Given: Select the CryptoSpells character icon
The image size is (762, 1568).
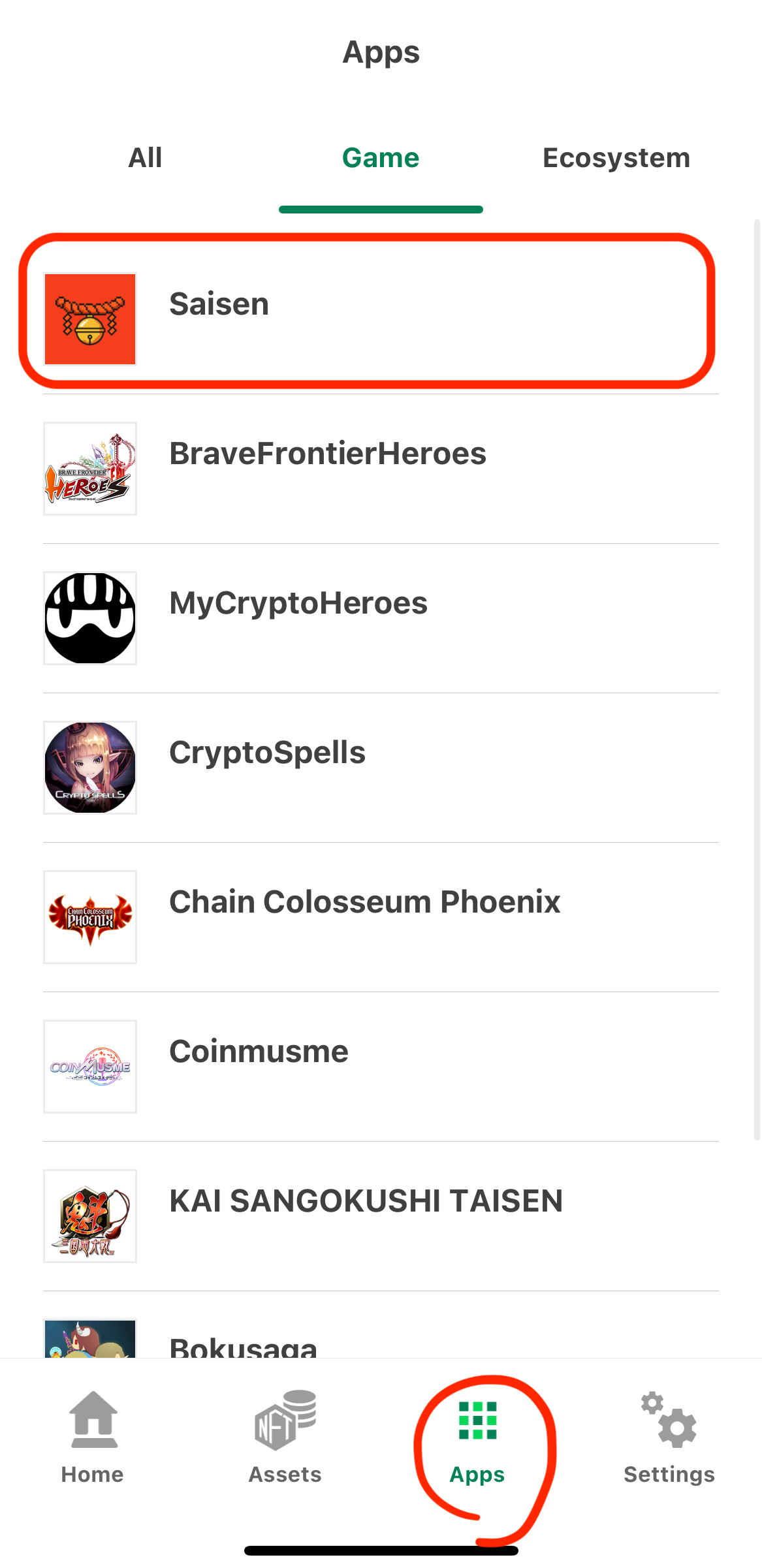Looking at the screenshot, I should (x=90, y=768).
